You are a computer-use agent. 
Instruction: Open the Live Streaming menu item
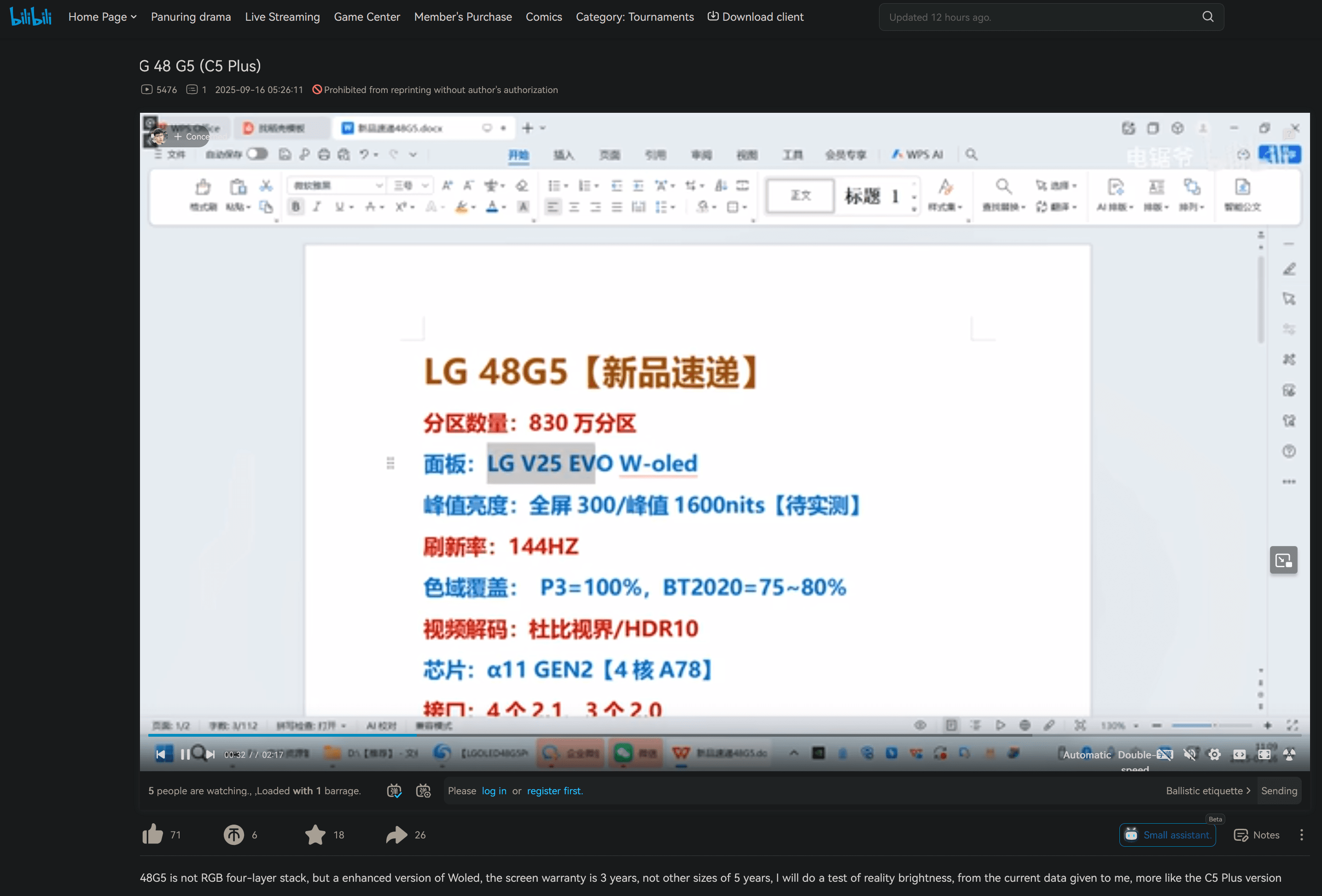282,17
